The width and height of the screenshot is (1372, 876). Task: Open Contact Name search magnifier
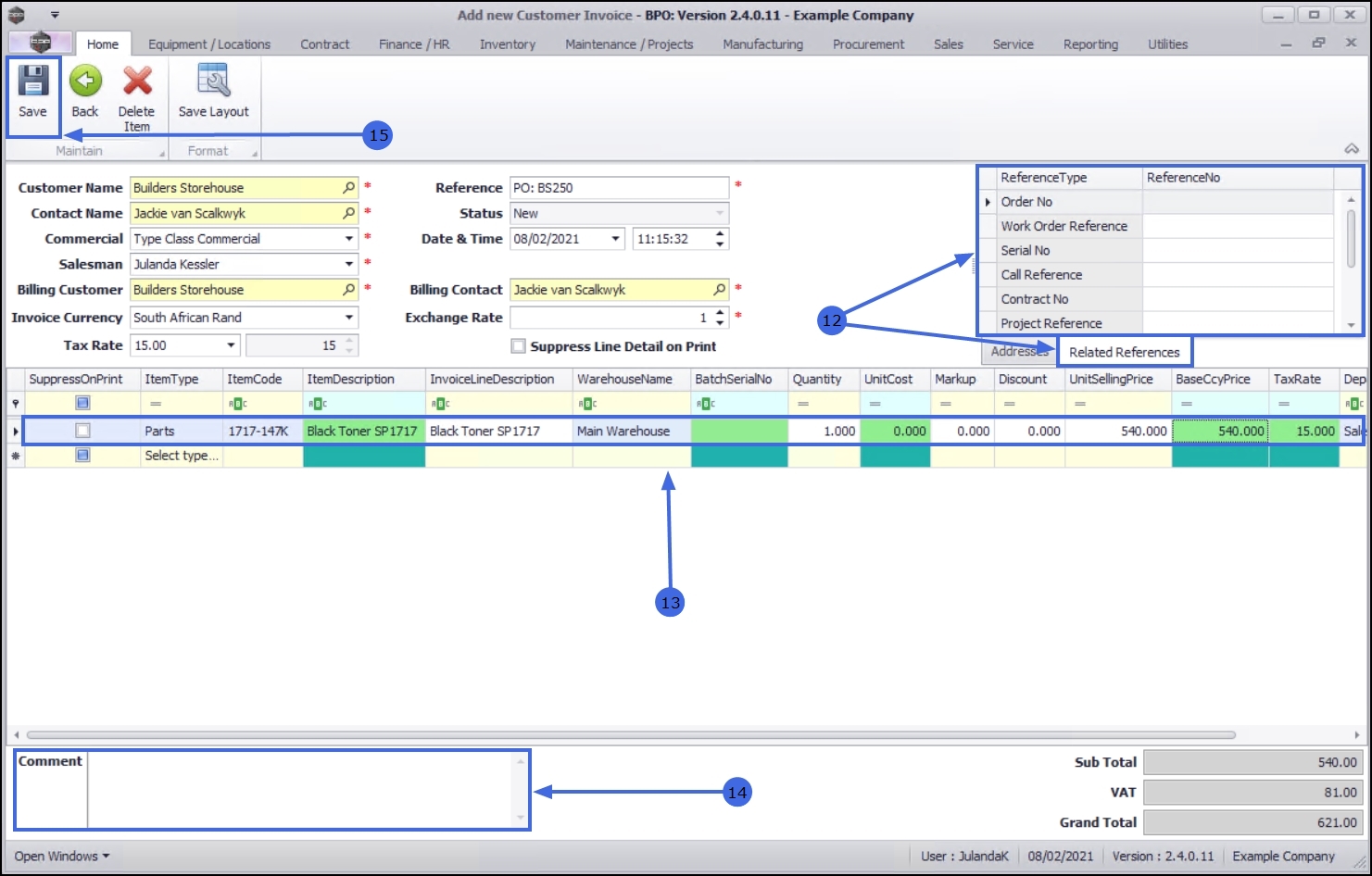point(349,213)
